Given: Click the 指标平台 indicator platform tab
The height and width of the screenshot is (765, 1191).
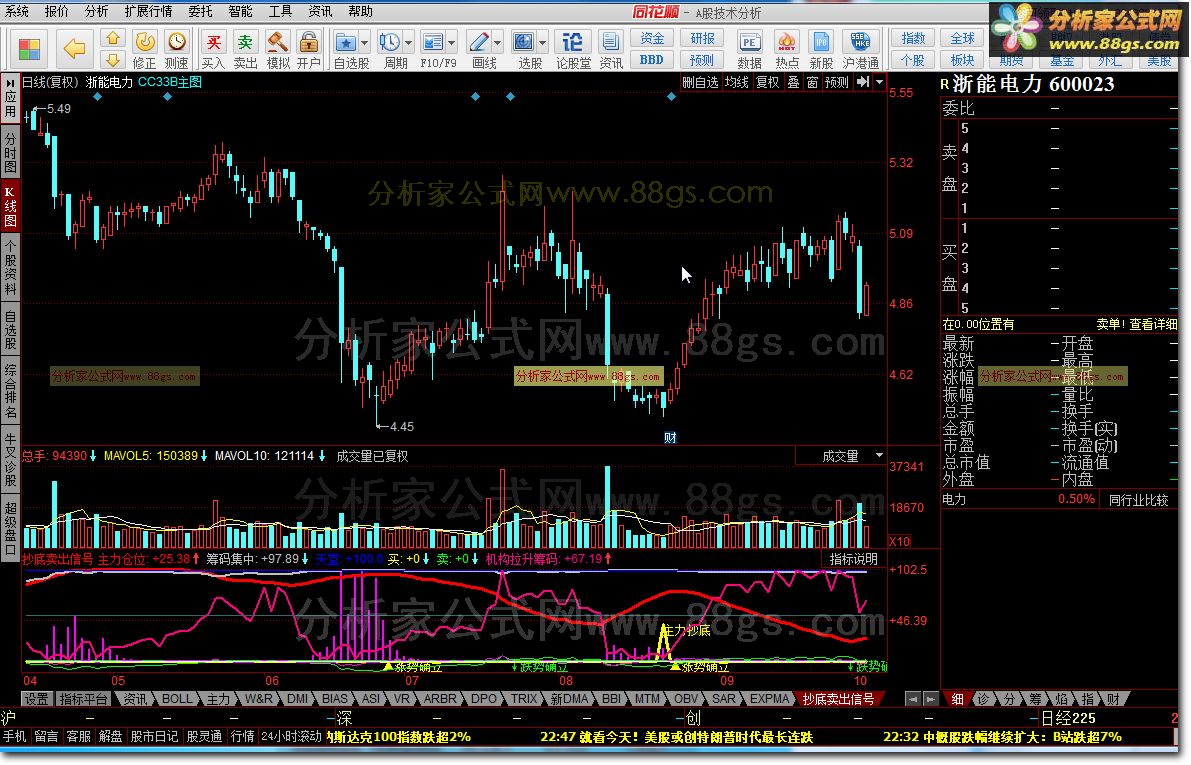Looking at the screenshot, I should pyautogui.click(x=84, y=699).
